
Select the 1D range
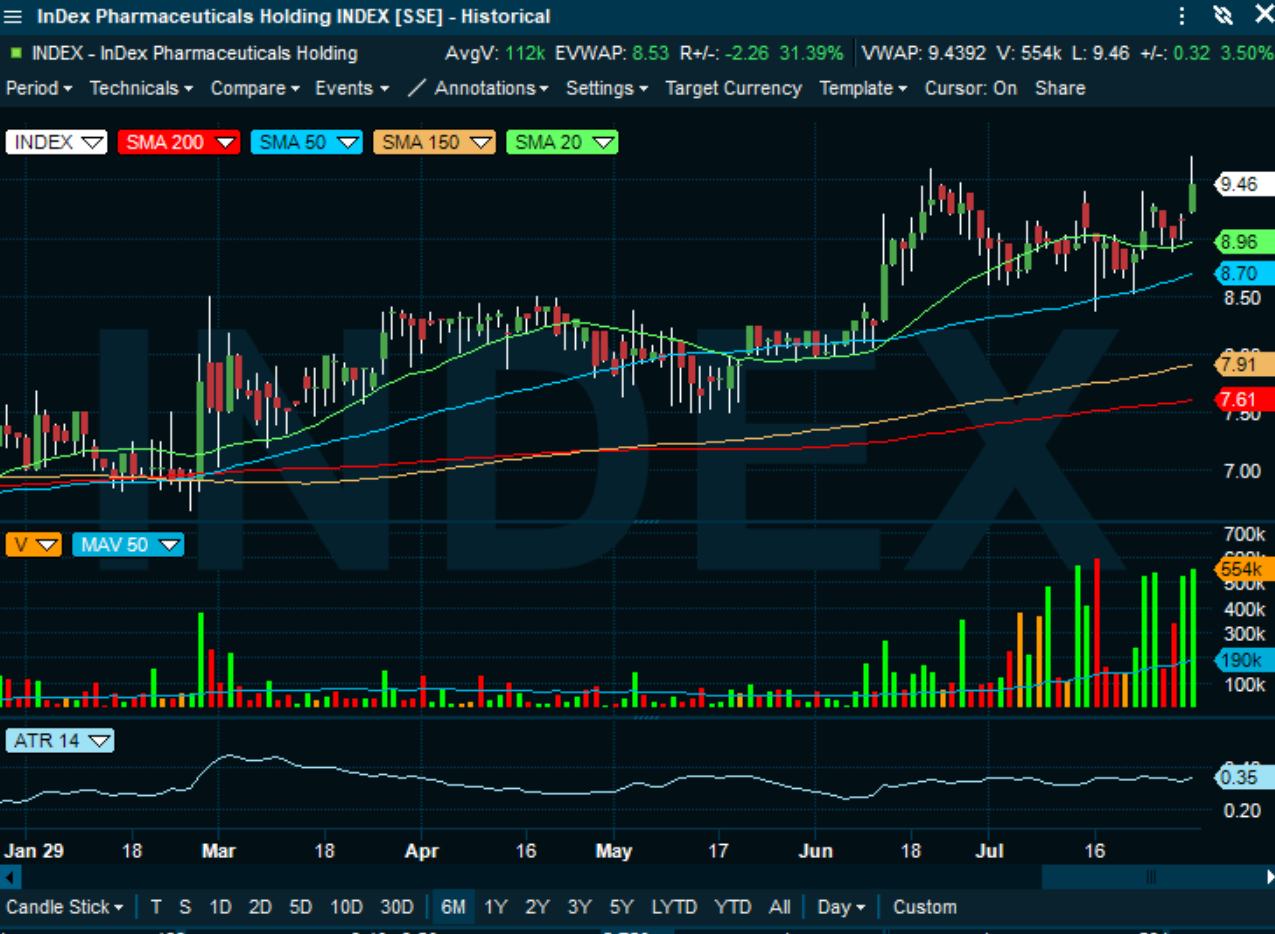[x=220, y=907]
